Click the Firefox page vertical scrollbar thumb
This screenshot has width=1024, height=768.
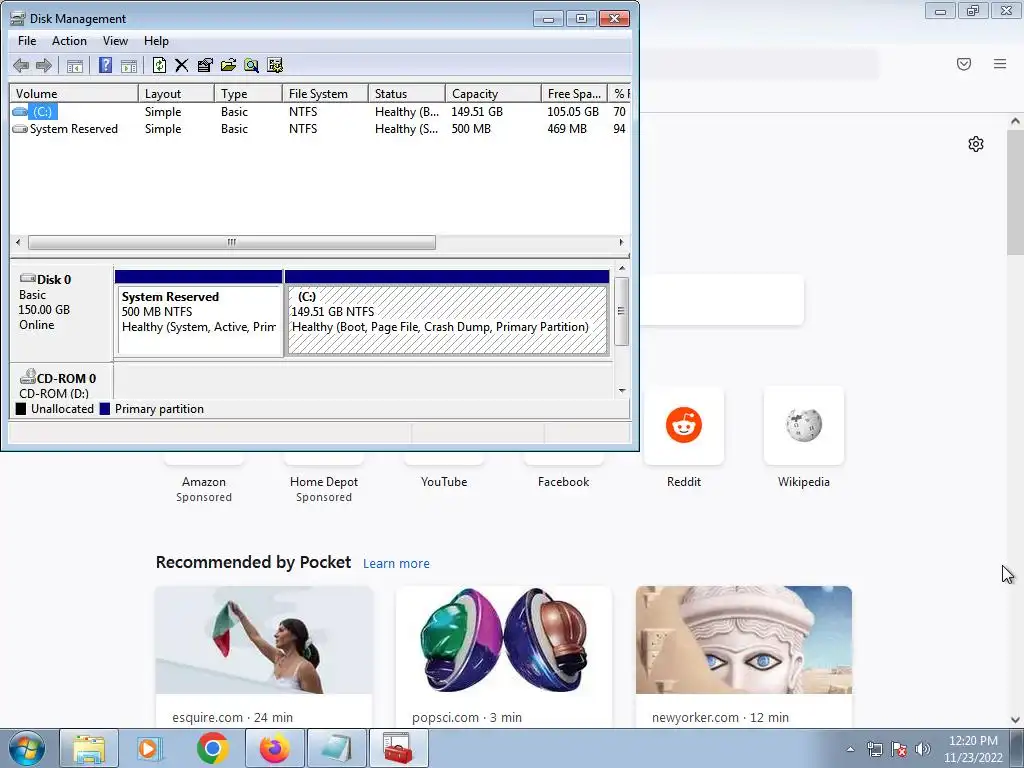click(1016, 193)
